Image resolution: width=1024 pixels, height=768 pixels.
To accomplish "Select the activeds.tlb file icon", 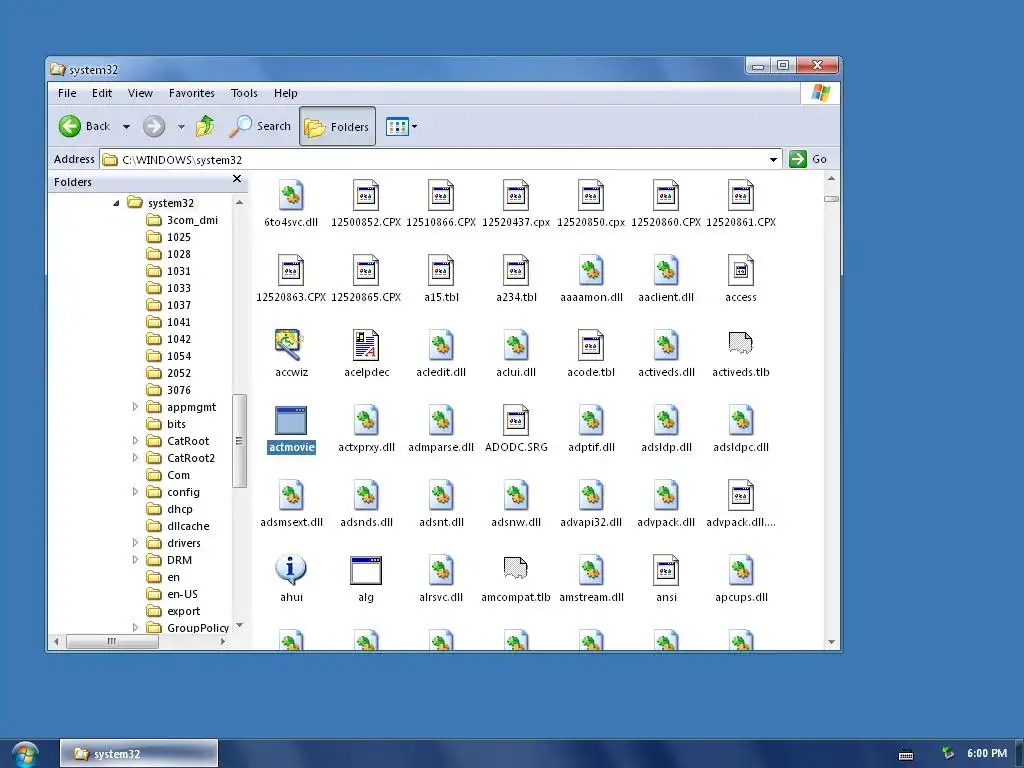I will click(x=741, y=343).
